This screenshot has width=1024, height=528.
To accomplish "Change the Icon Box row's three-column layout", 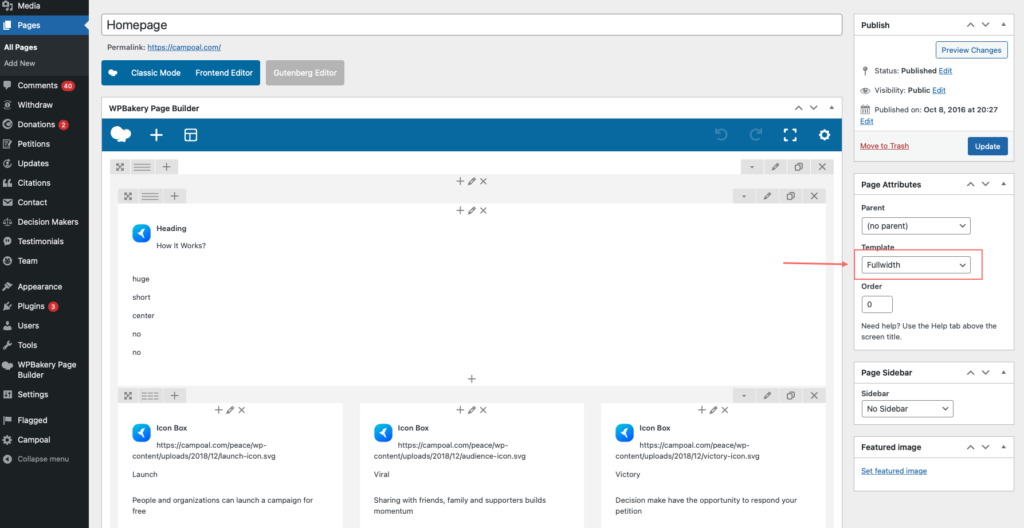I will tap(150, 395).
